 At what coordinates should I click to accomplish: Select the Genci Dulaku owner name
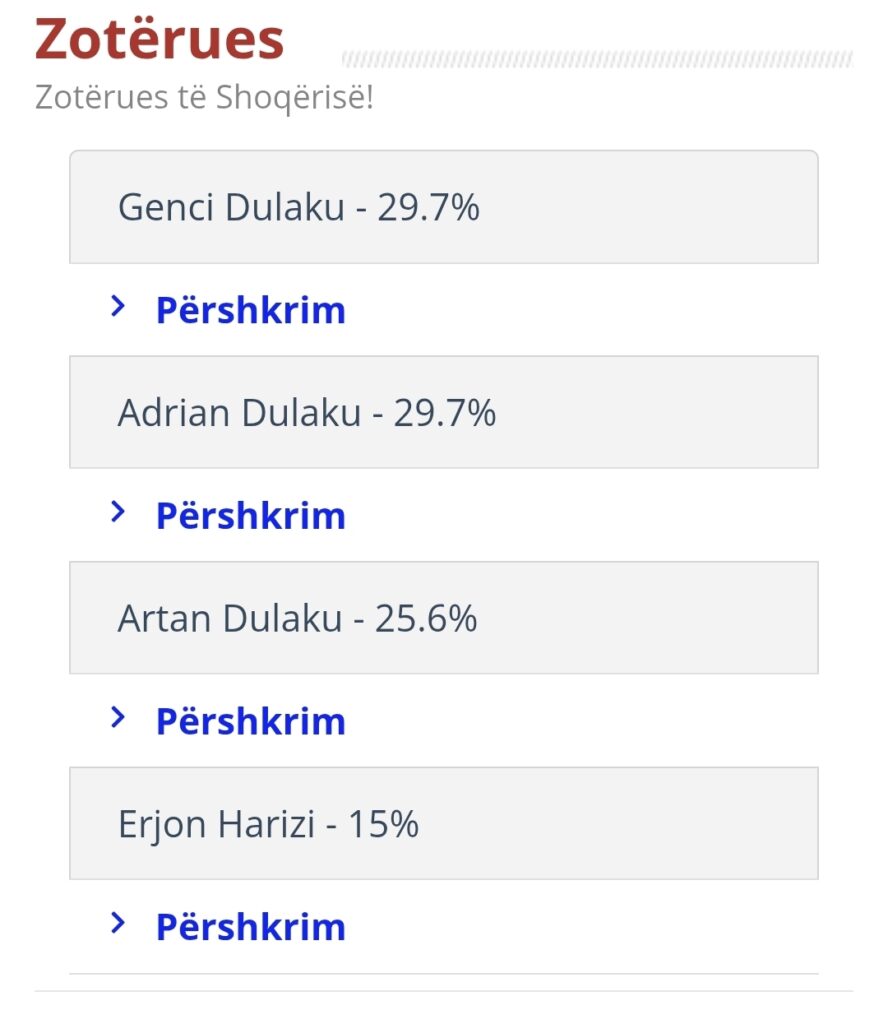(231, 208)
